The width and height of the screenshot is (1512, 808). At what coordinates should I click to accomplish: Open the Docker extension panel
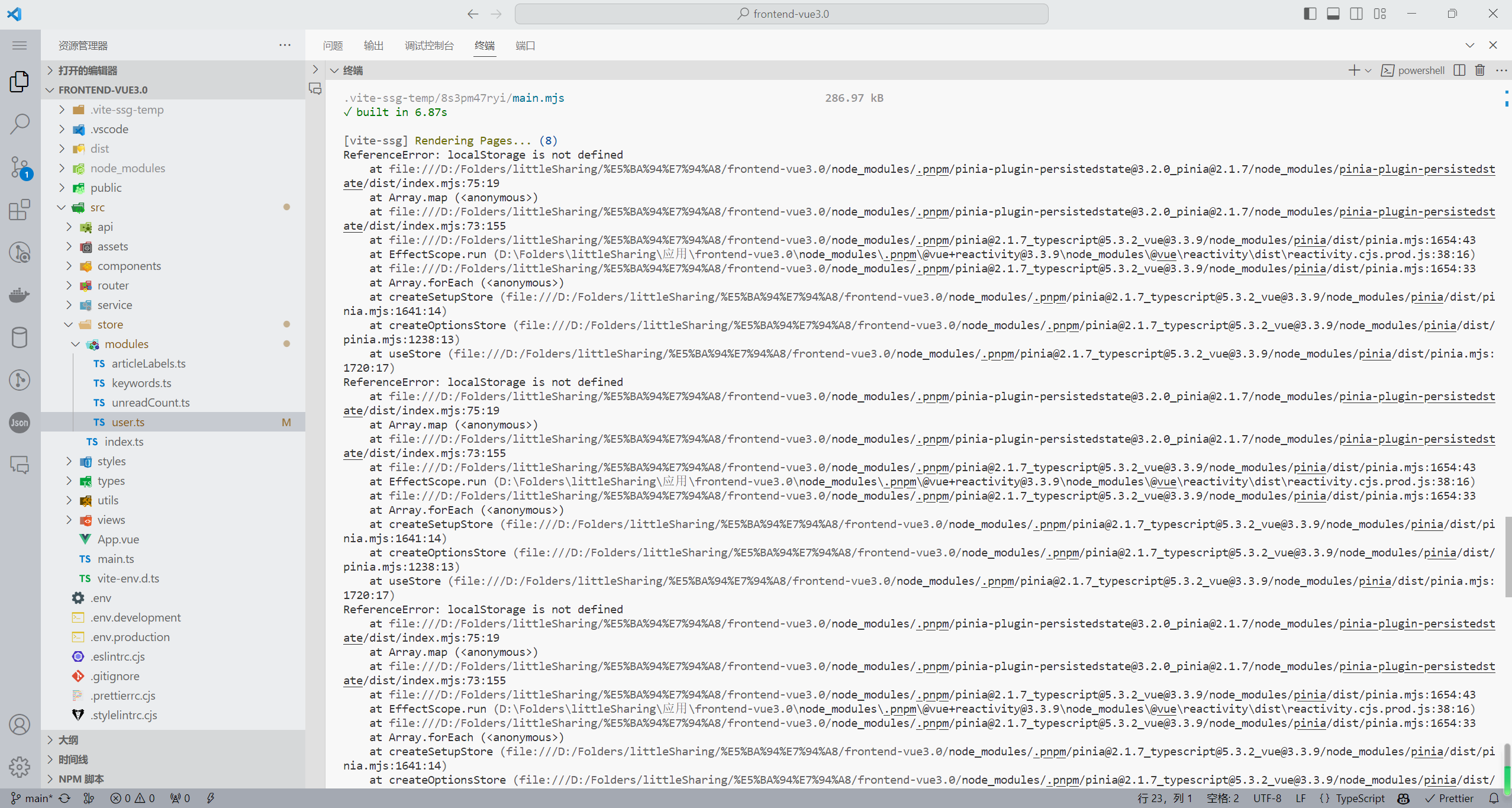[x=20, y=295]
